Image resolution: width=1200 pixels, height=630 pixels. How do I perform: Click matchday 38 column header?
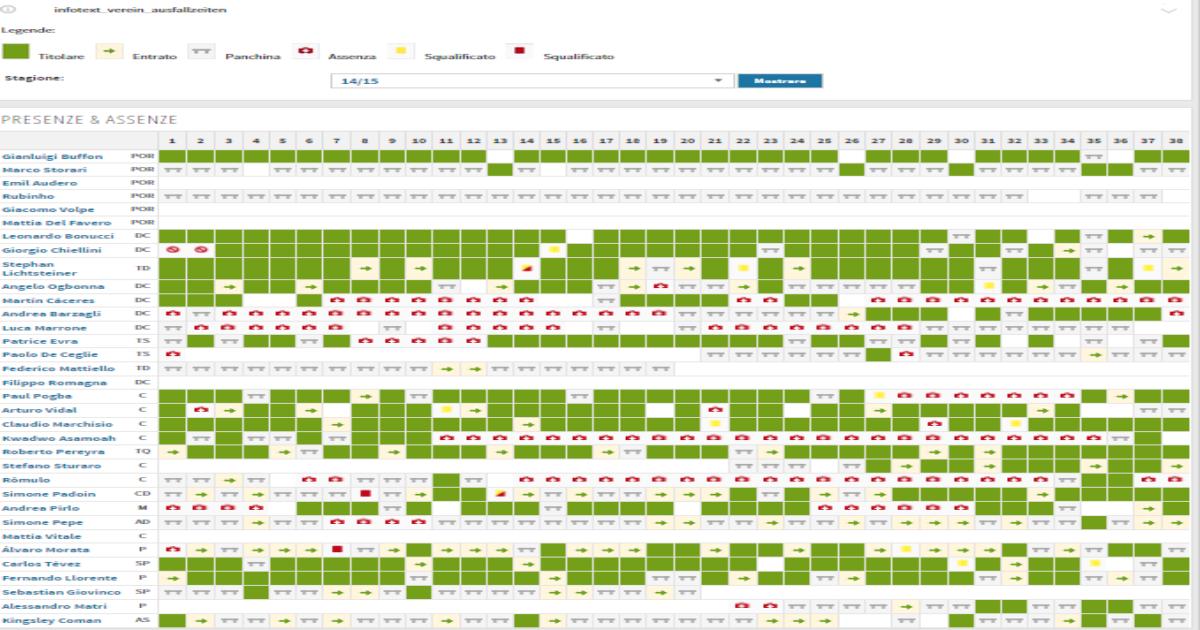pyautogui.click(x=1175, y=140)
